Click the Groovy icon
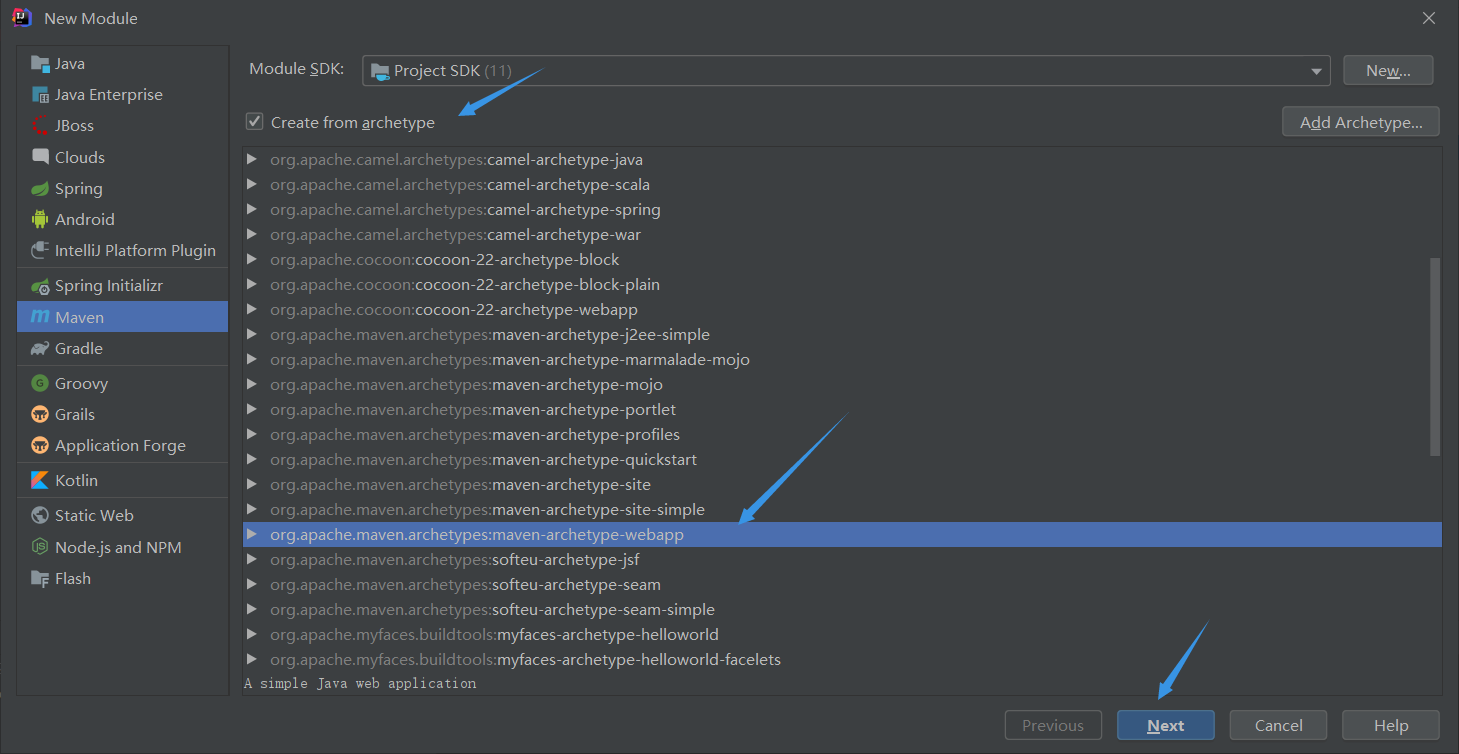Viewport: 1459px width, 754px height. 40,383
